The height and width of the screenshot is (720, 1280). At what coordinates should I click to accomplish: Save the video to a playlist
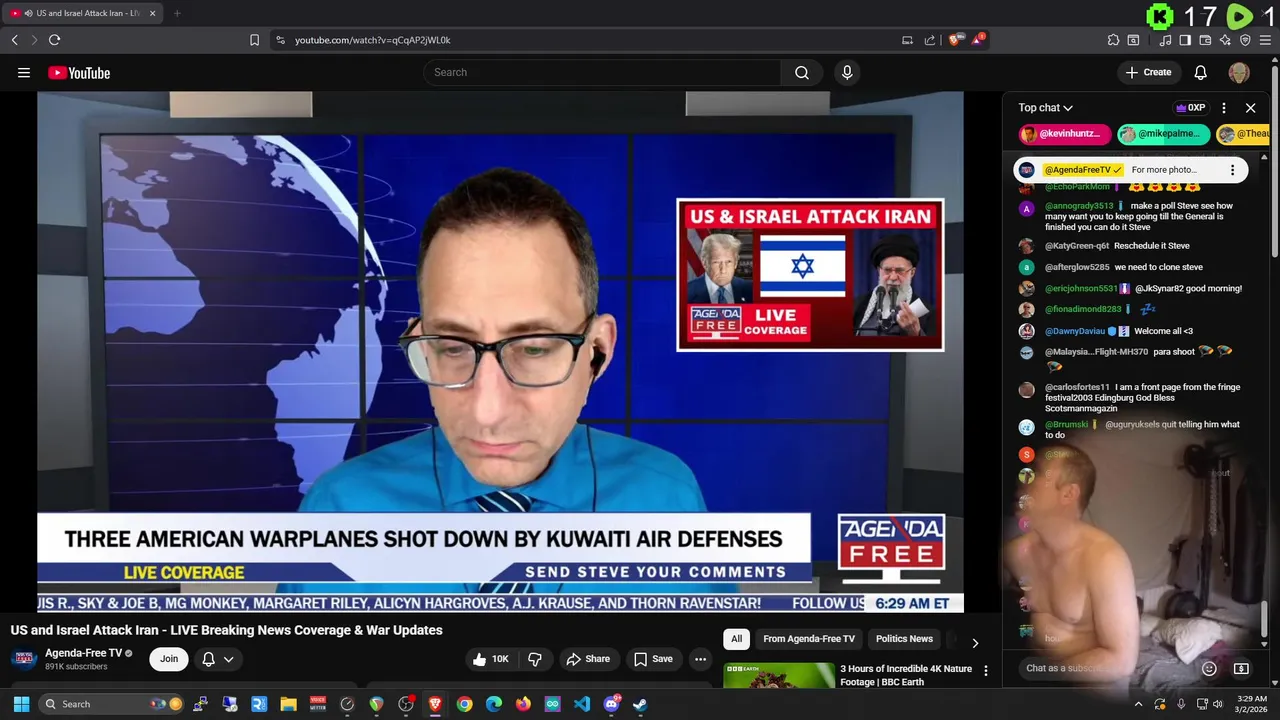click(653, 659)
